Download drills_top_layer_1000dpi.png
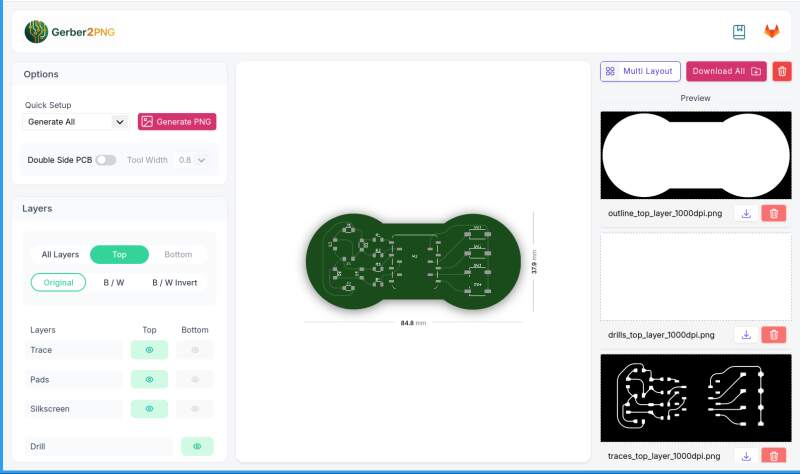This screenshot has width=800, height=474. point(746,335)
